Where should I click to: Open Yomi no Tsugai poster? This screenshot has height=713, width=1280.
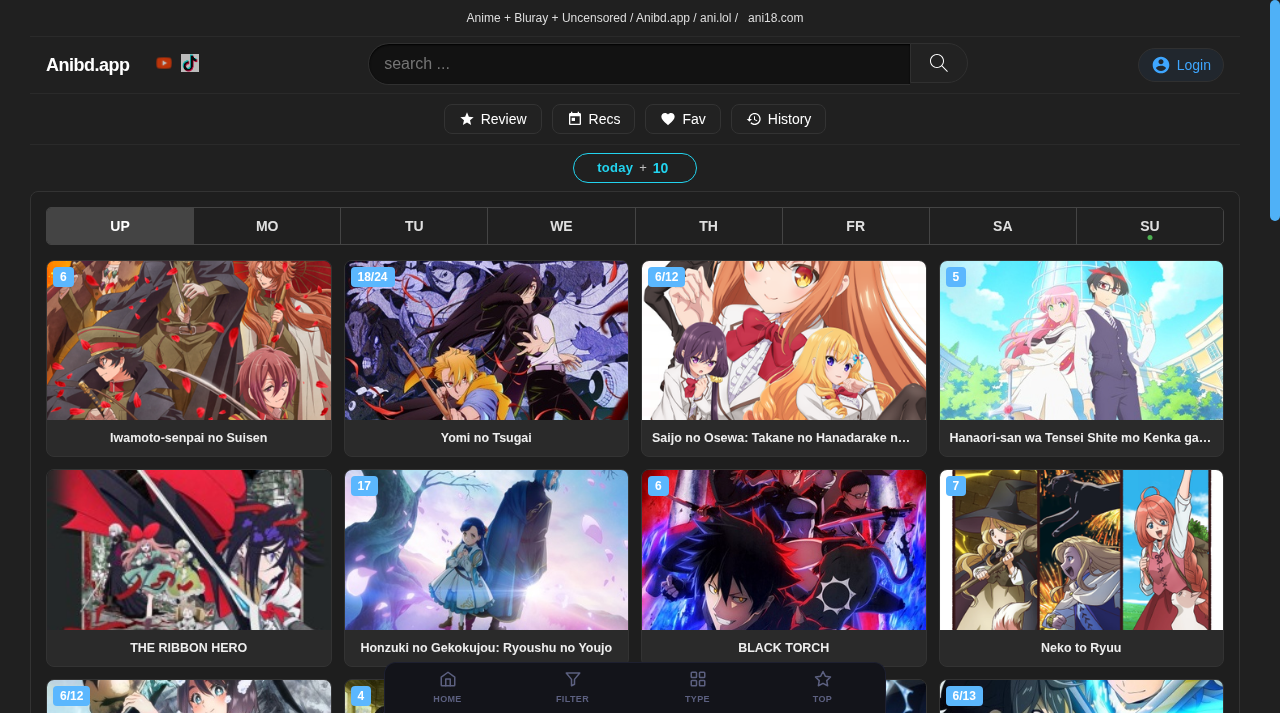tap(486, 341)
